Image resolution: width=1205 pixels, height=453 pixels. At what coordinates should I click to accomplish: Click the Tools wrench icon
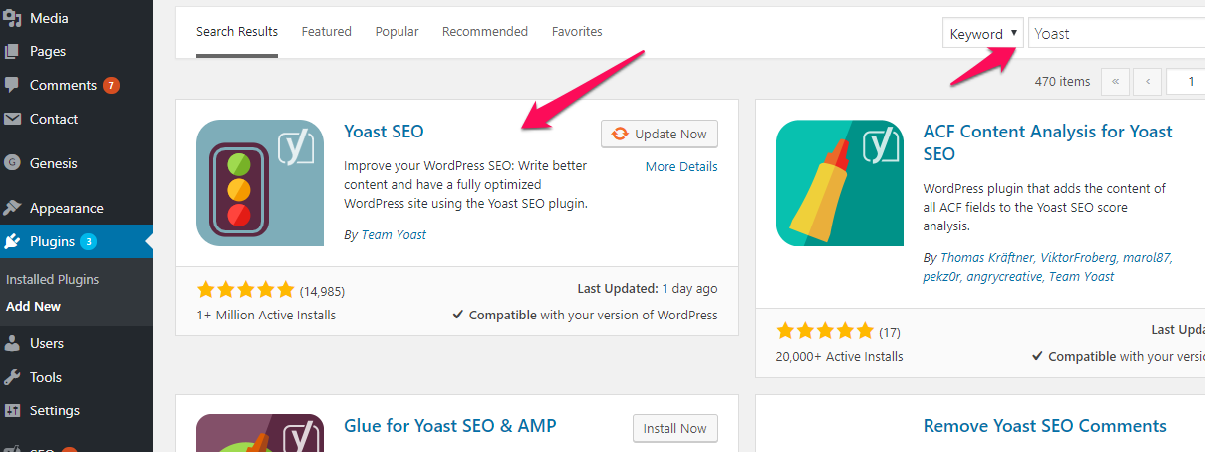tap(12, 377)
